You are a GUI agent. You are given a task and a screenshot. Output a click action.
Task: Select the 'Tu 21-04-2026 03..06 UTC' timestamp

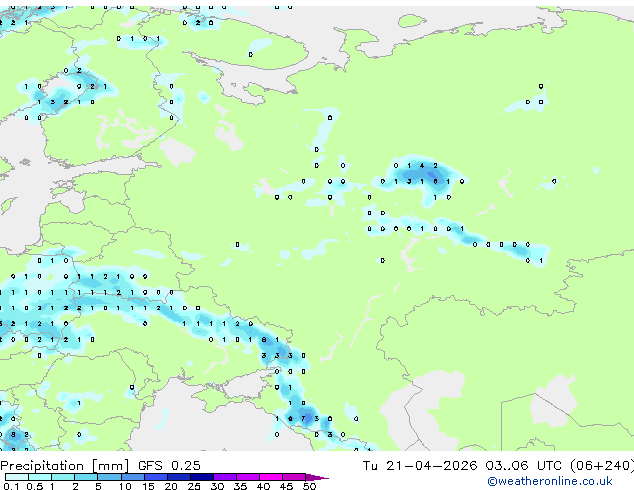pos(464,466)
